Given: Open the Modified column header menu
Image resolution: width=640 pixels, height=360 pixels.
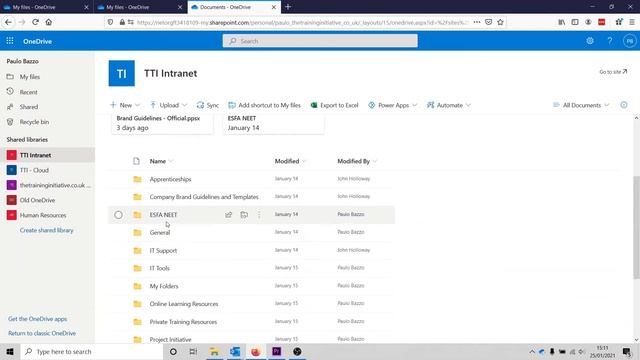Looking at the screenshot, I should point(290,161).
